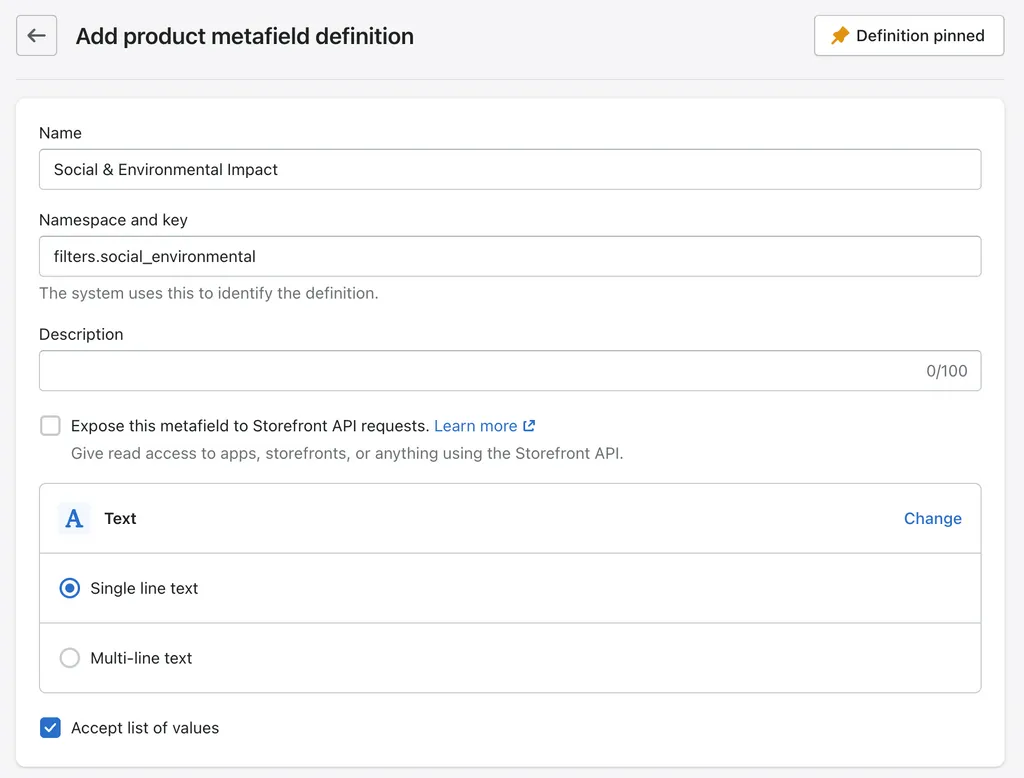This screenshot has width=1024, height=778.
Task: Click the orange pin icon
Action: click(840, 36)
